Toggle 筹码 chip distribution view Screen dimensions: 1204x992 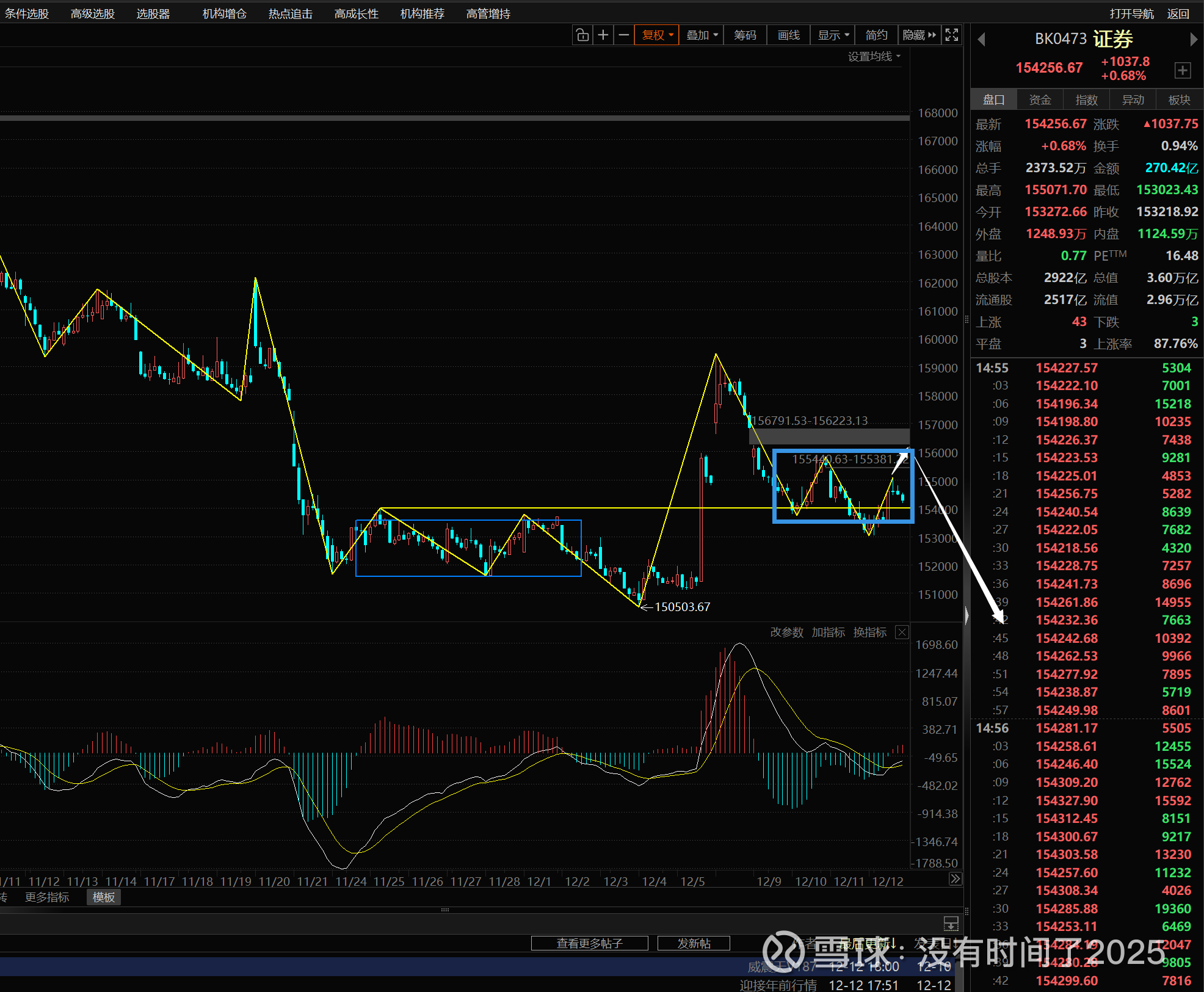(745, 35)
